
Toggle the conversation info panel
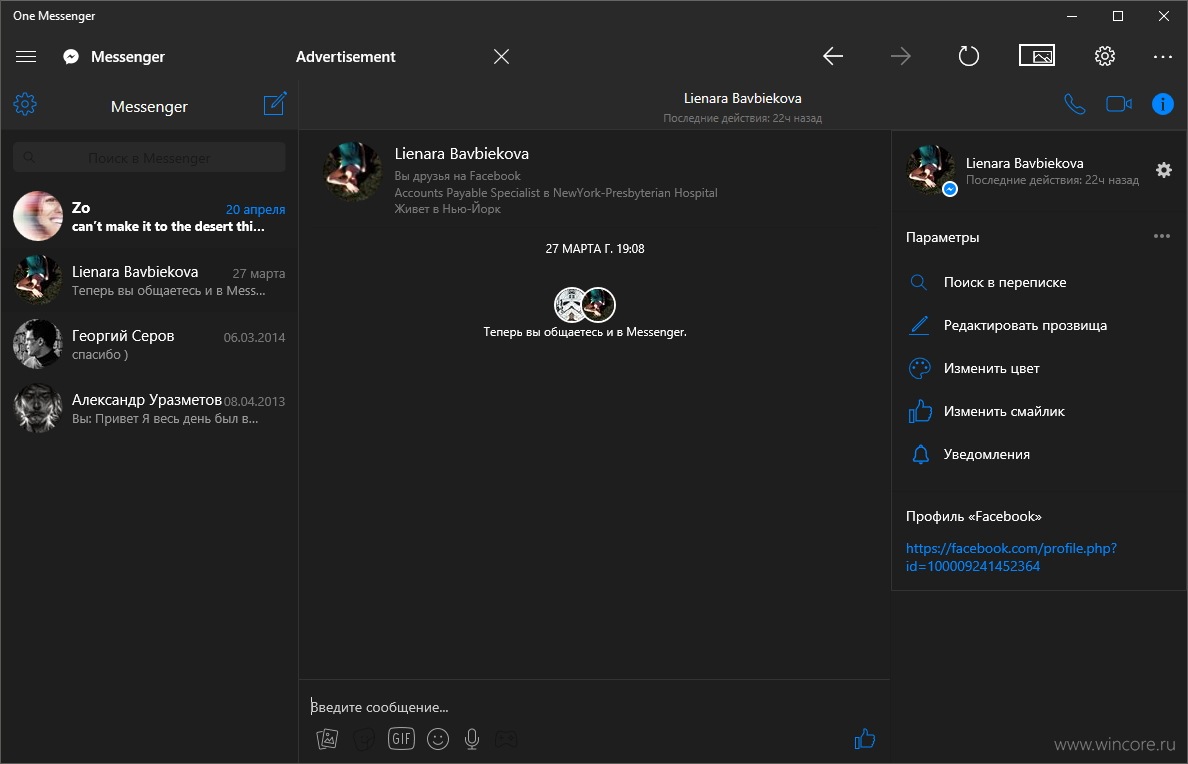click(1163, 104)
